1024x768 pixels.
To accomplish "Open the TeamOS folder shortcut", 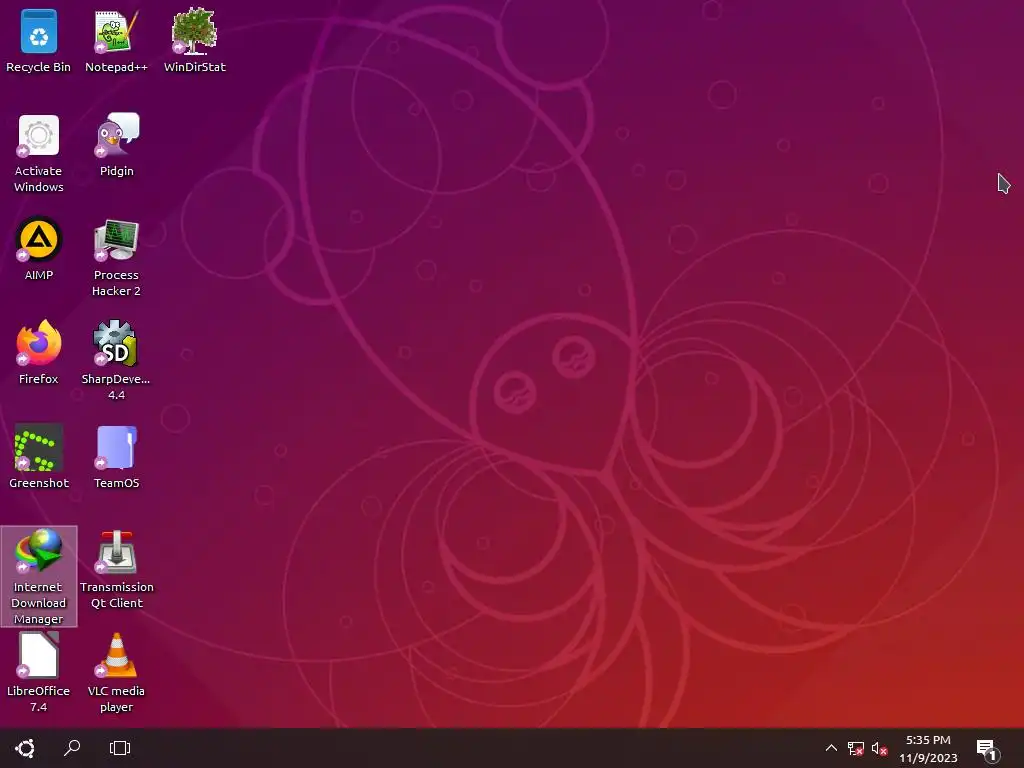I will click(x=116, y=456).
